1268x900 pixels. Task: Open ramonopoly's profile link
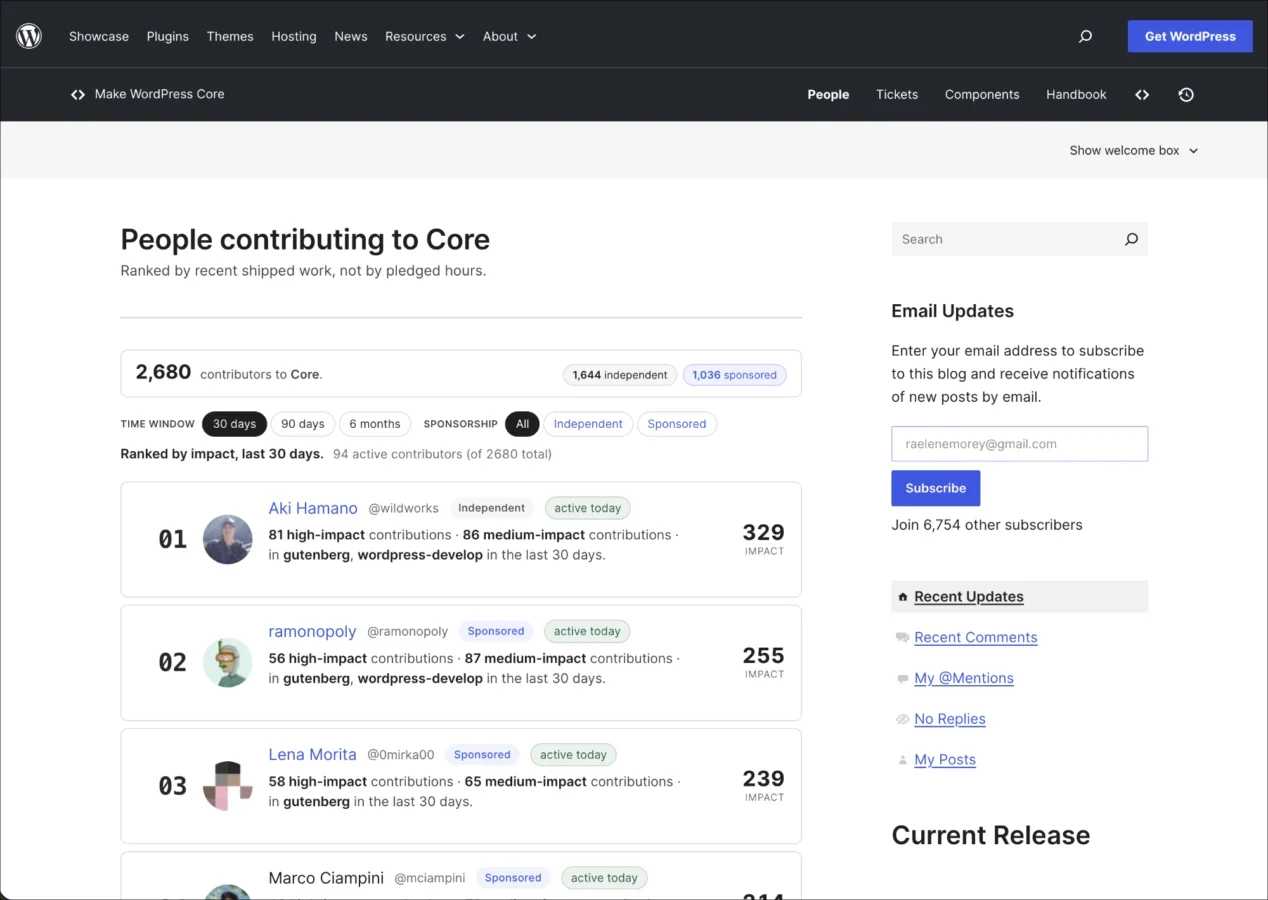[x=312, y=631]
